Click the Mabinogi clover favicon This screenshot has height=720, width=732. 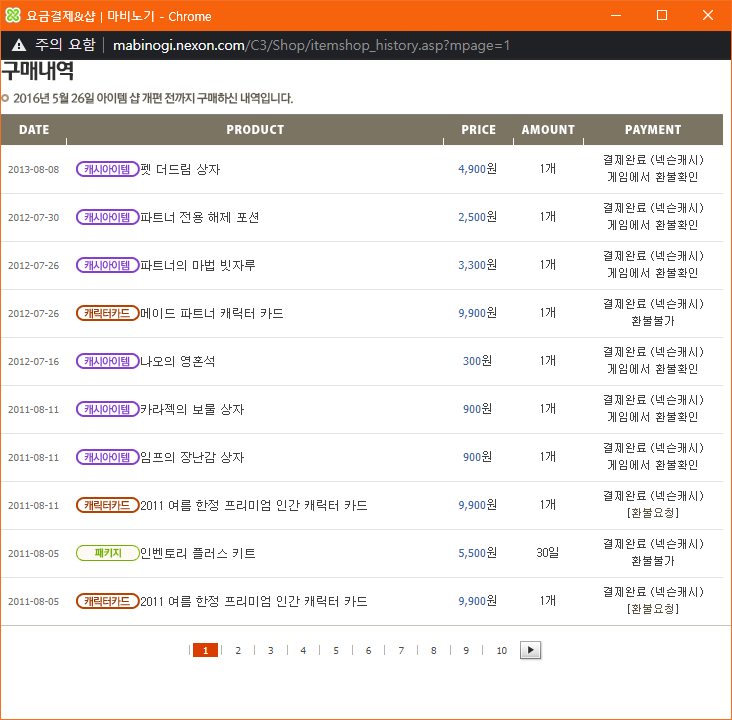[13, 15]
